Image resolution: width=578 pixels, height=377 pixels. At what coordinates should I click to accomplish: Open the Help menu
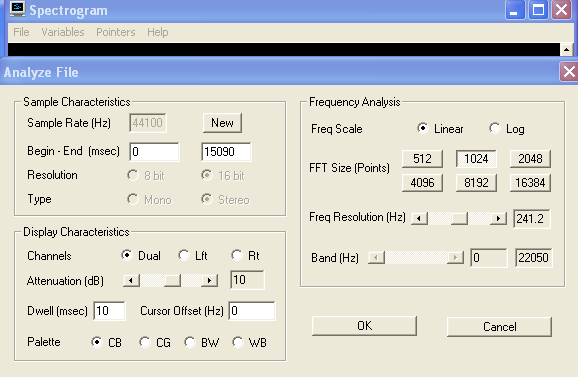pyautogui.click(x=158, y=32)
